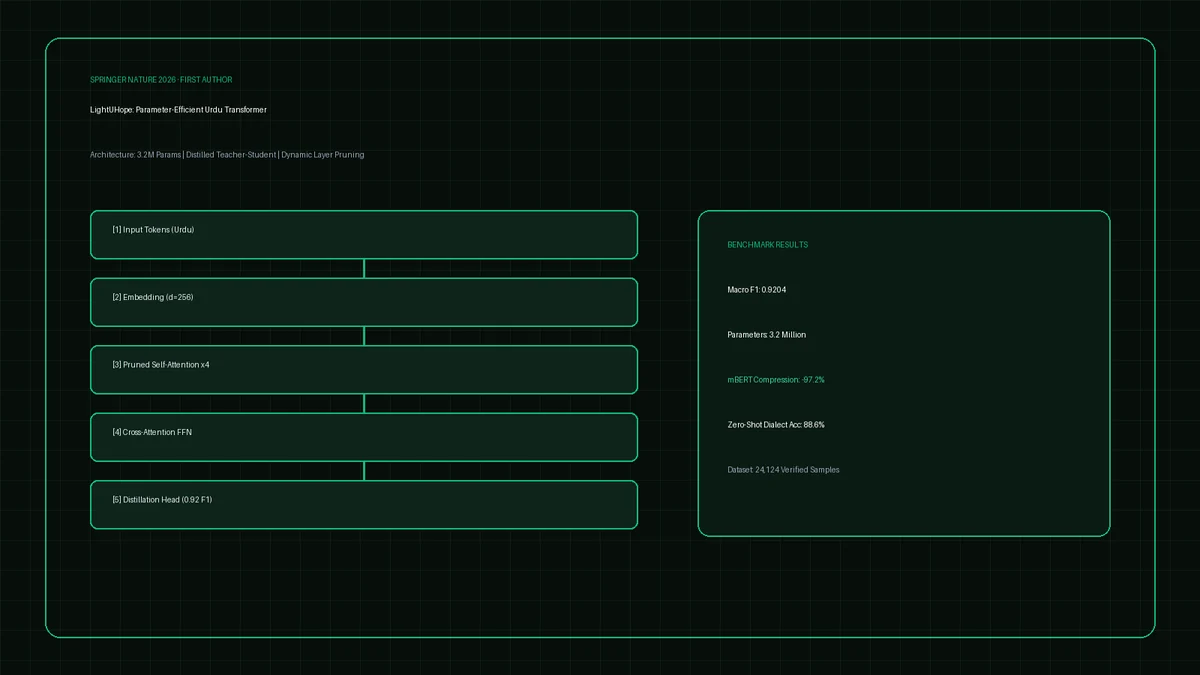The width and height of the screenshot is (1200, 675).
Task: Open the Cross-Attention FFN block
Action: [x=364, y=437]
